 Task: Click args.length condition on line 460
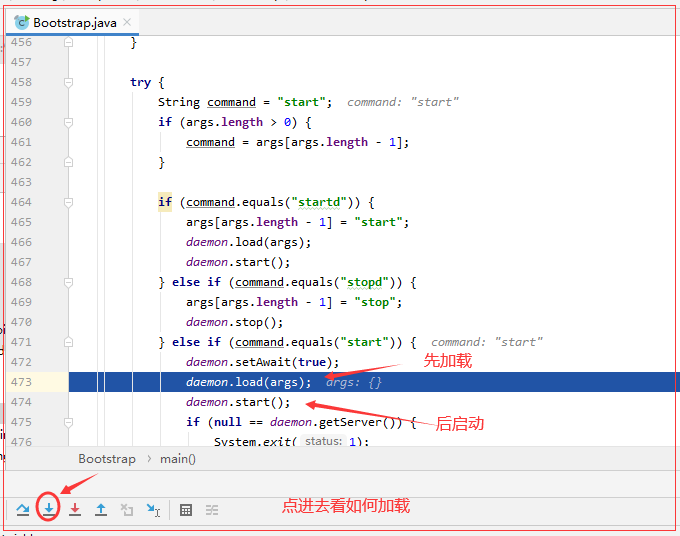pyautogui.click(x=238, y=122)
